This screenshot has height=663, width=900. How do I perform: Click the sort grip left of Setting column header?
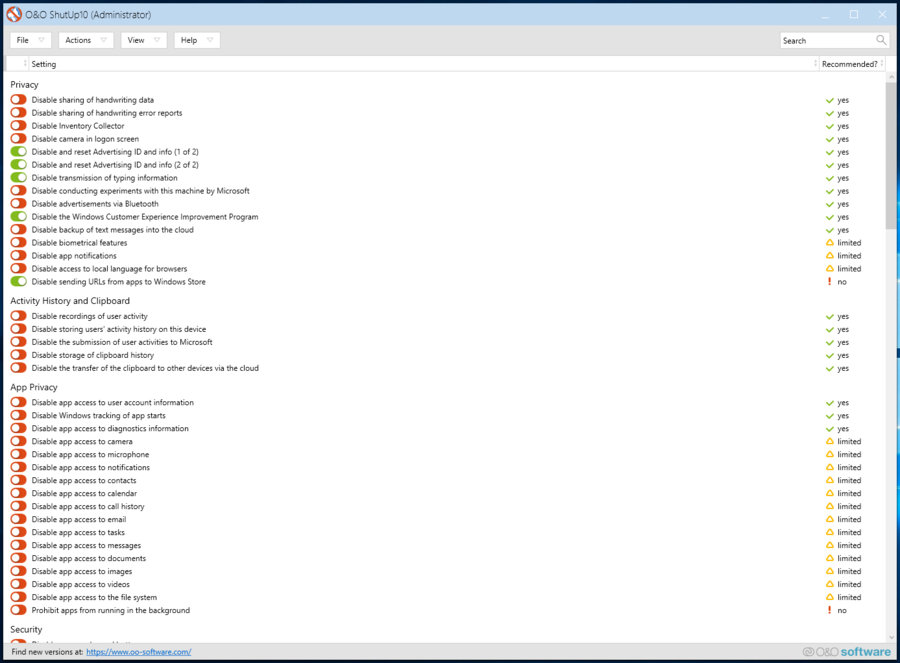pyautogui.click(x=25, y=63)
